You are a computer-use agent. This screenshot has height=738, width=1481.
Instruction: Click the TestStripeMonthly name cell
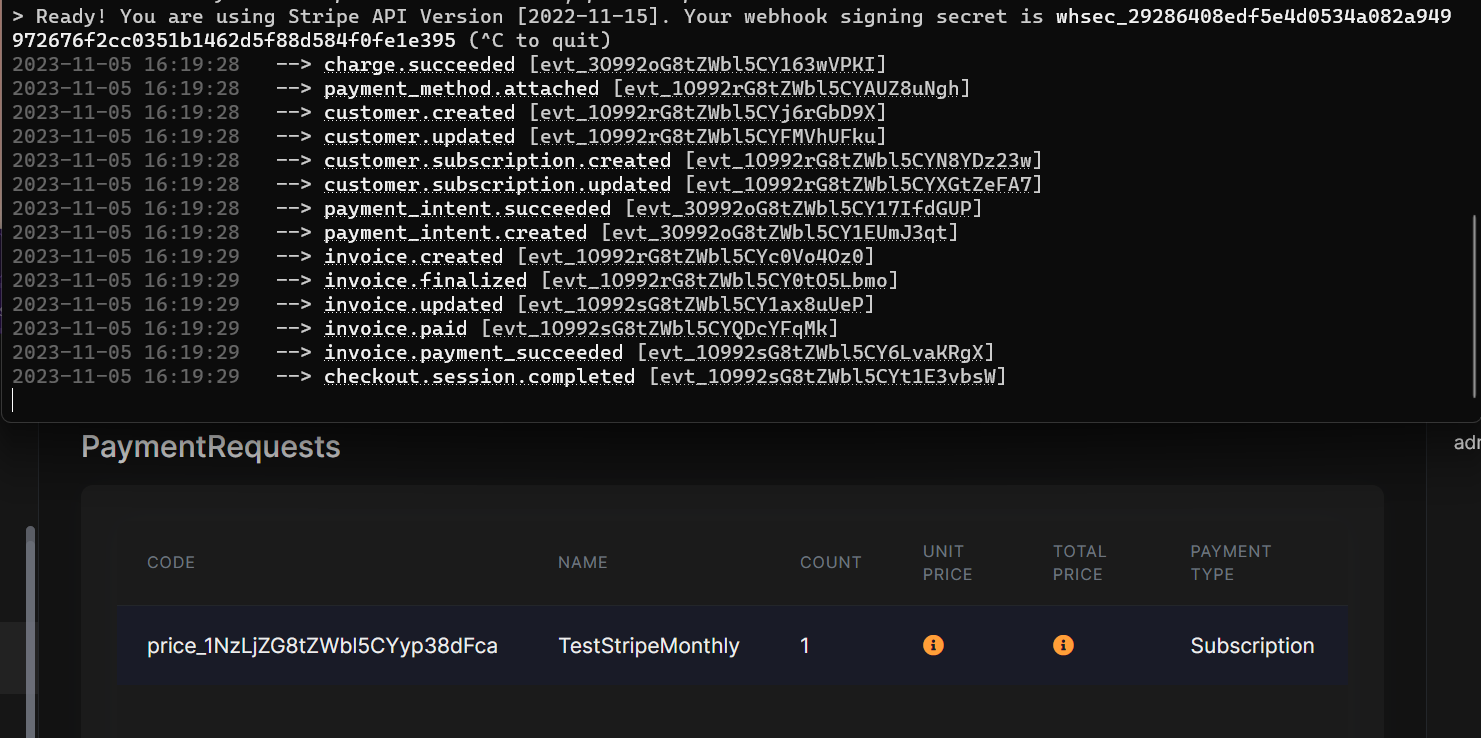pyautogui.click(x=648, y=646)
